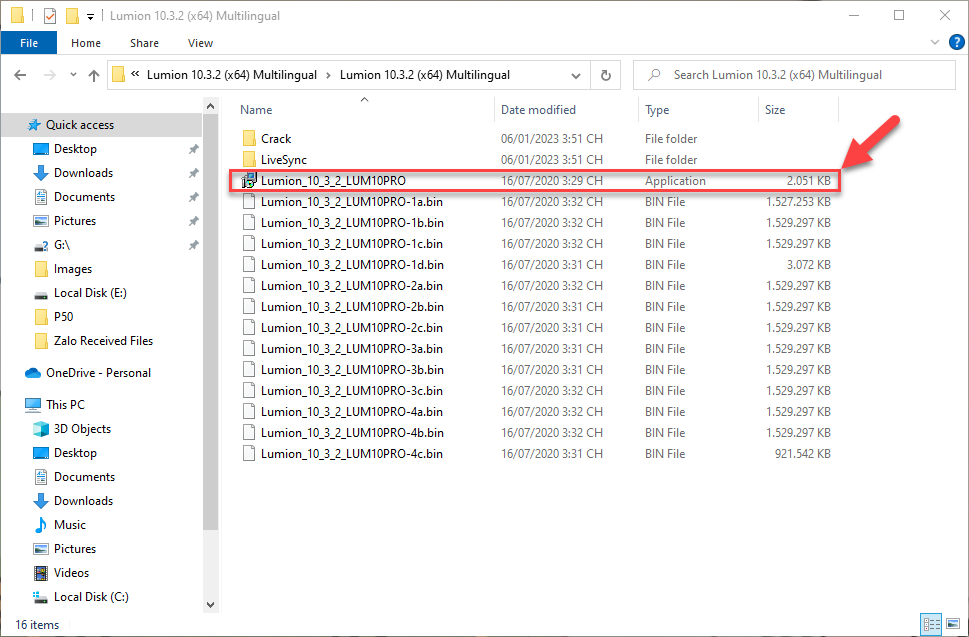Open the File menu
The height and width of the screenshot is (637, 969).
[29, 43]
